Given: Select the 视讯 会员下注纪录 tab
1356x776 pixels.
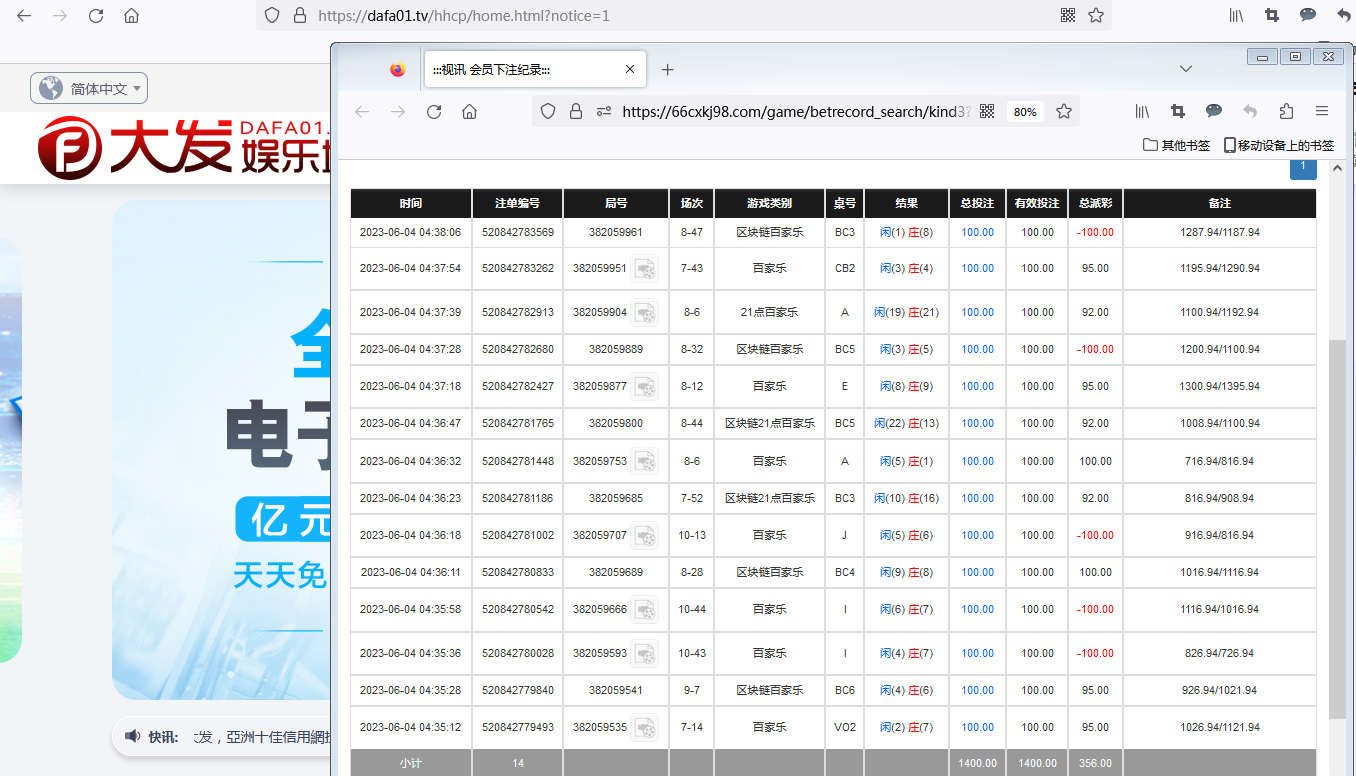Looking at the screenshot, I should pyautogui.click(x=534, y=70).
